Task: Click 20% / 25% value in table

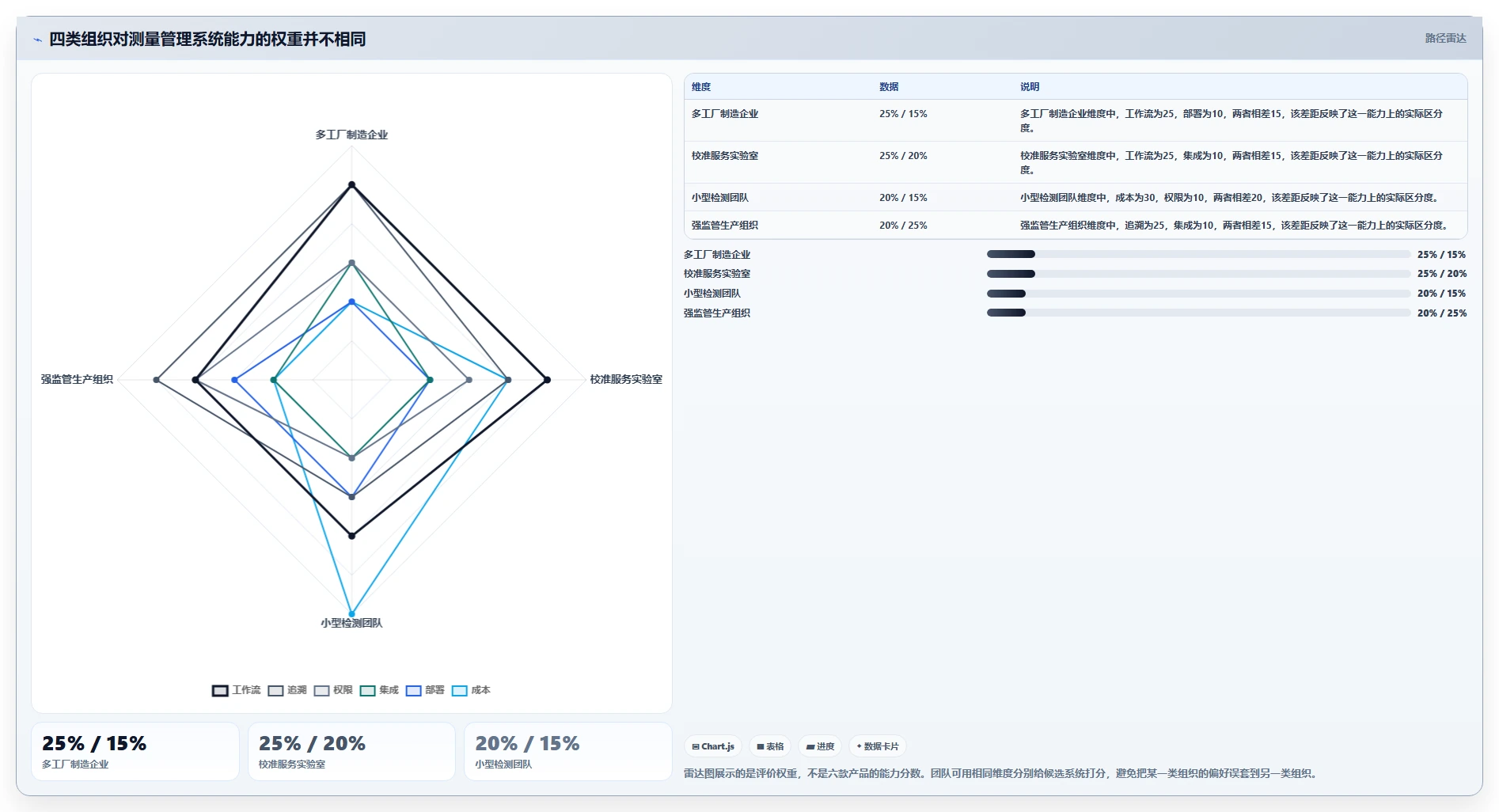Action: 903,226
